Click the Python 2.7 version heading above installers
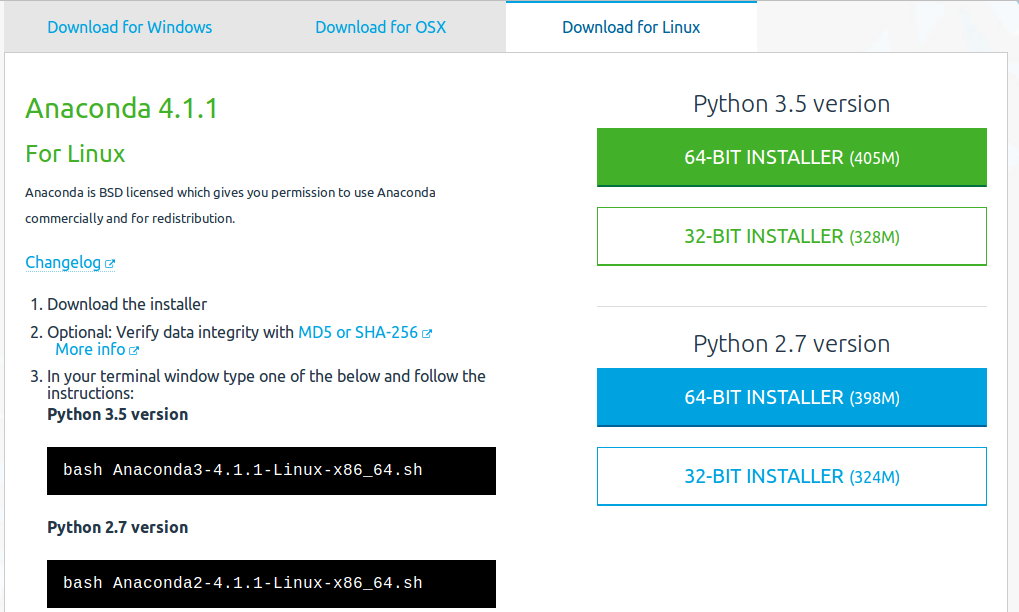 point(791,344)
